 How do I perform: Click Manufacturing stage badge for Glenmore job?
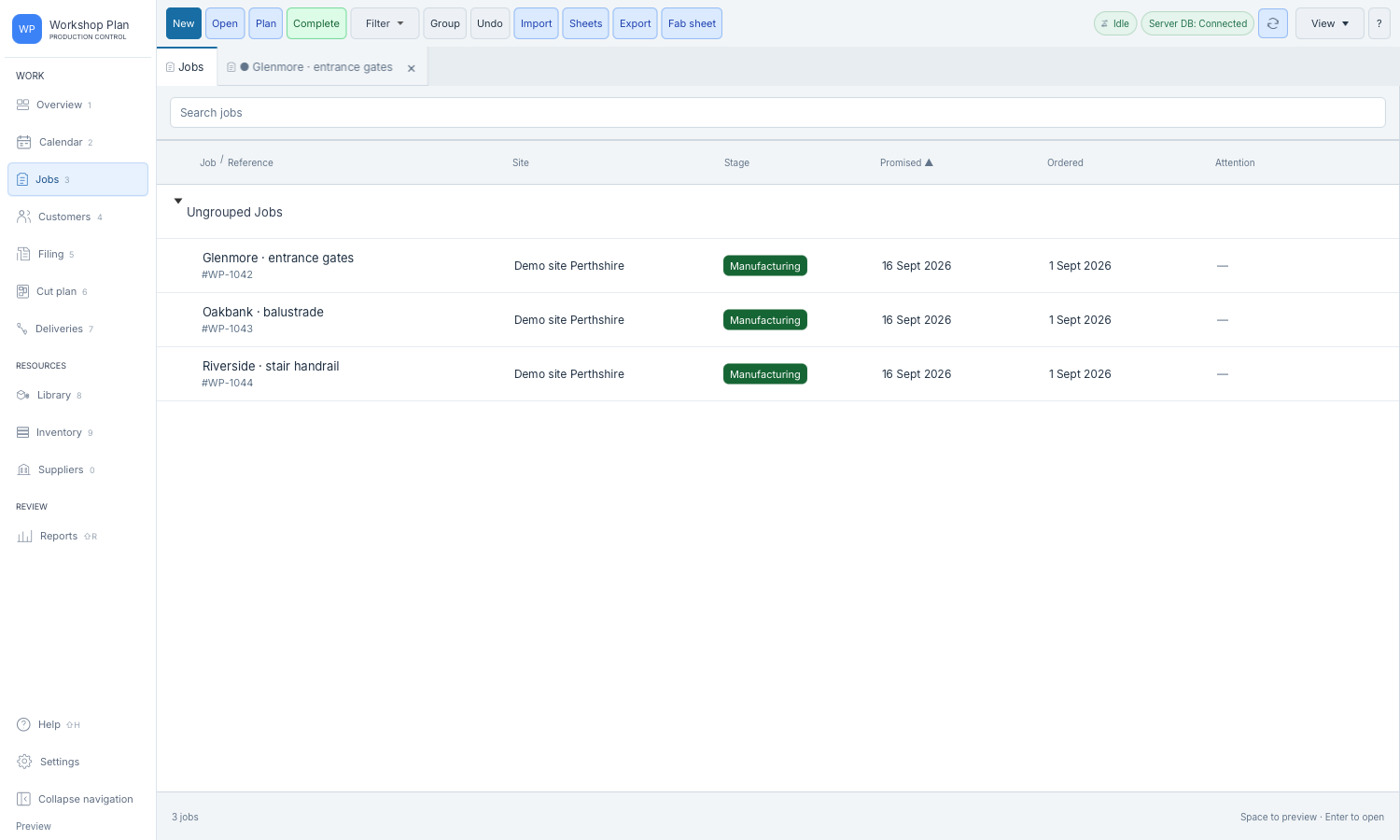(765, 266)
